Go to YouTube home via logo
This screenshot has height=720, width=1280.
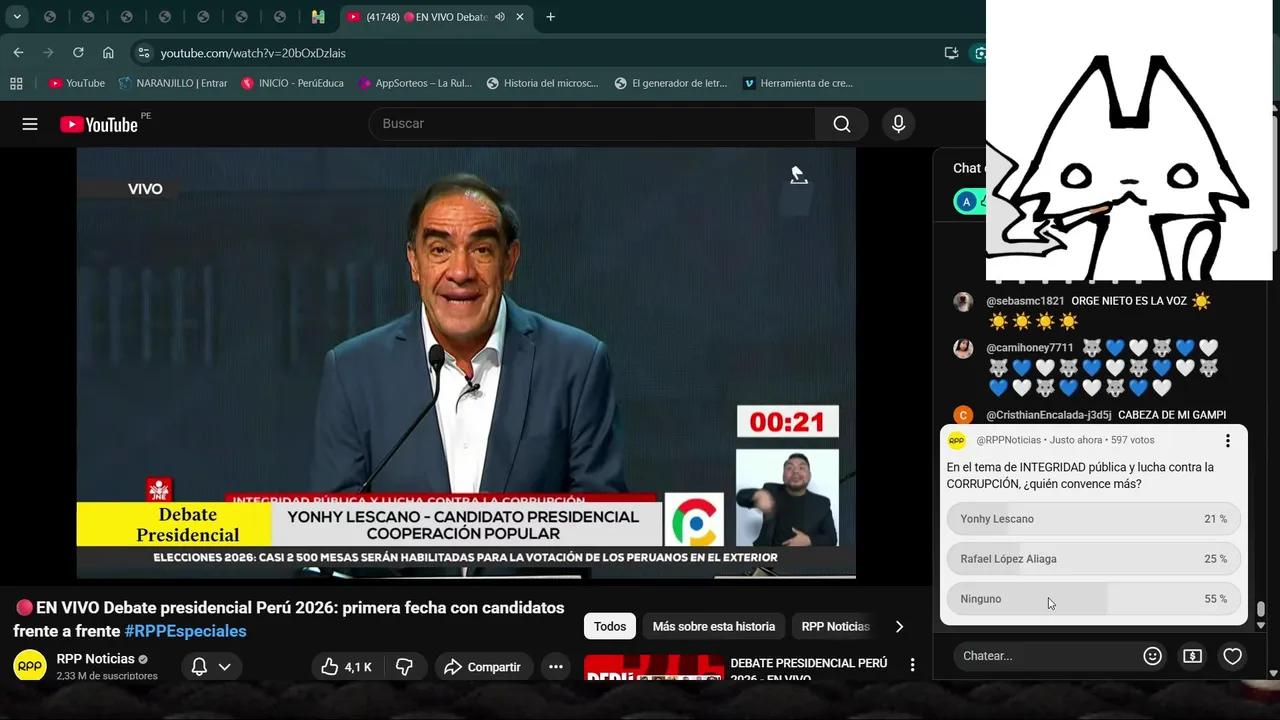coord(99,124)
